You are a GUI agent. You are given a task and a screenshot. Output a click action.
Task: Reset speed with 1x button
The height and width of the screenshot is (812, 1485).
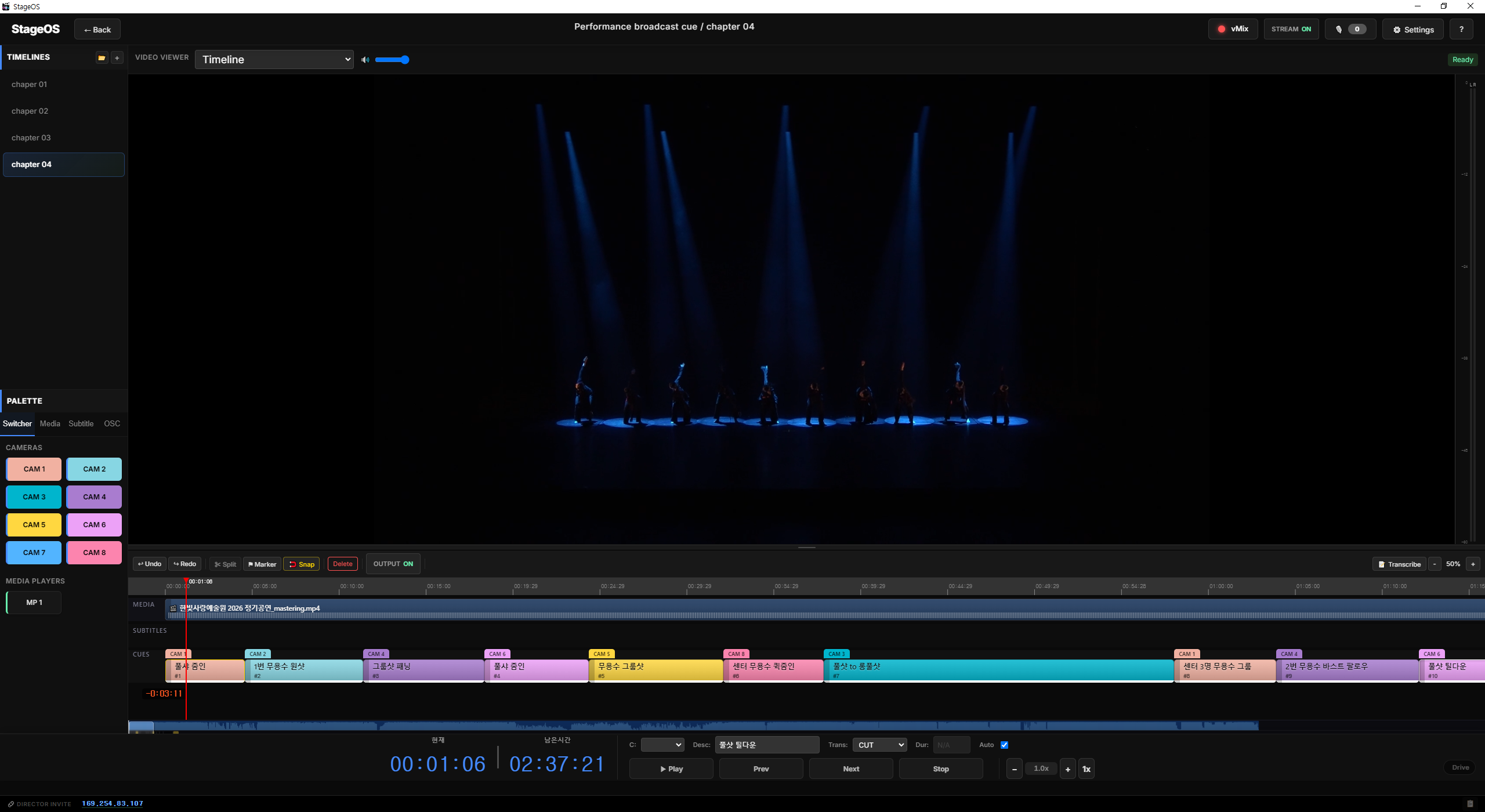pos(1086,769)
